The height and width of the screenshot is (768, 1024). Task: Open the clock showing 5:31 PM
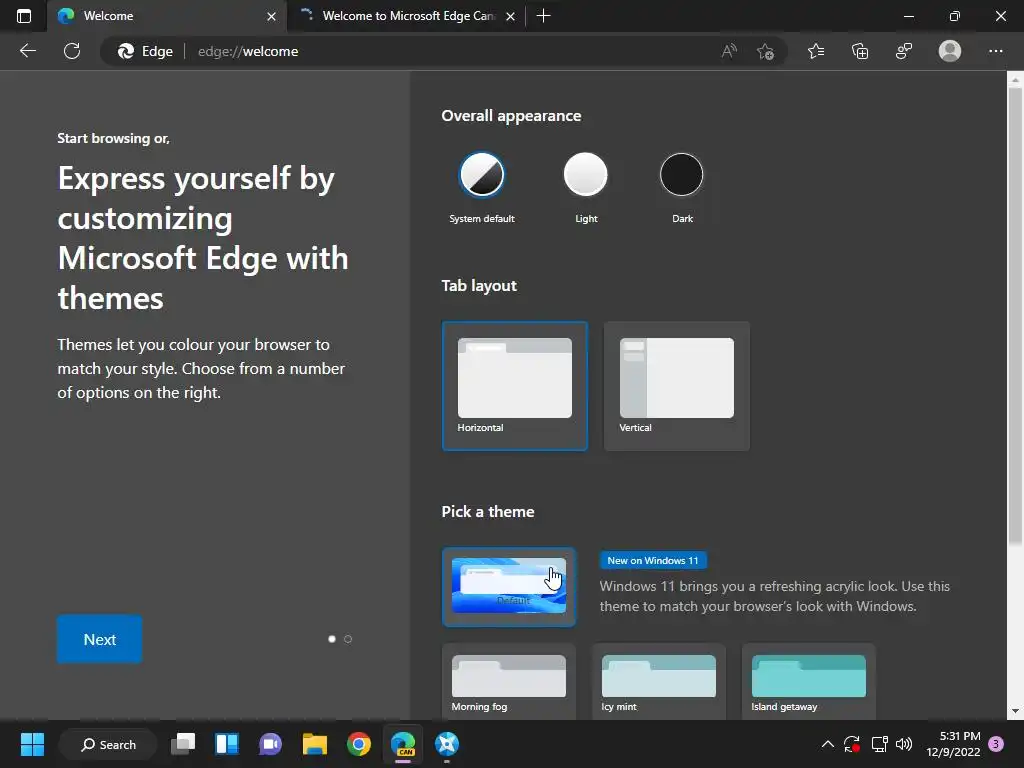[x=953, y=744]
